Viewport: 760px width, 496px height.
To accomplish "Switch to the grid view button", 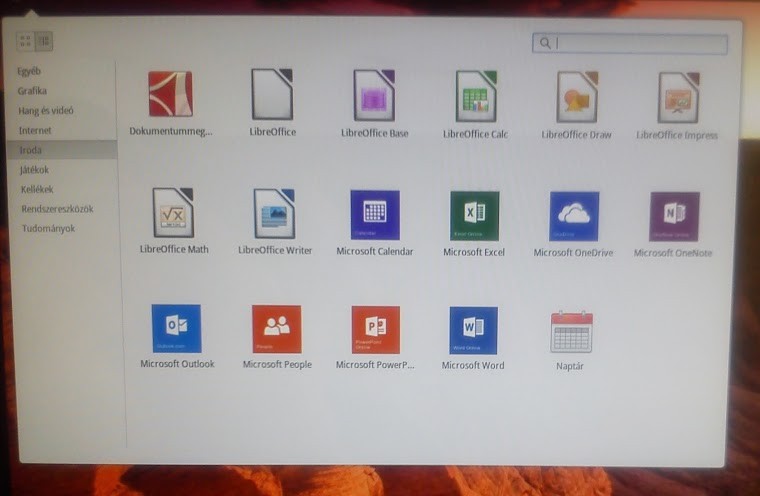I will (25, 41).
